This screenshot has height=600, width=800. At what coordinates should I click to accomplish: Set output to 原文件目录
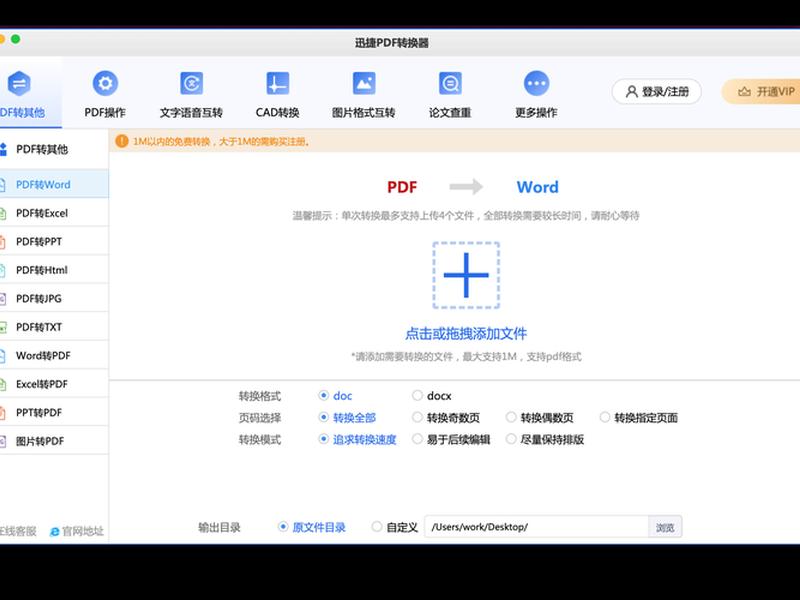(x=283, y=527)
